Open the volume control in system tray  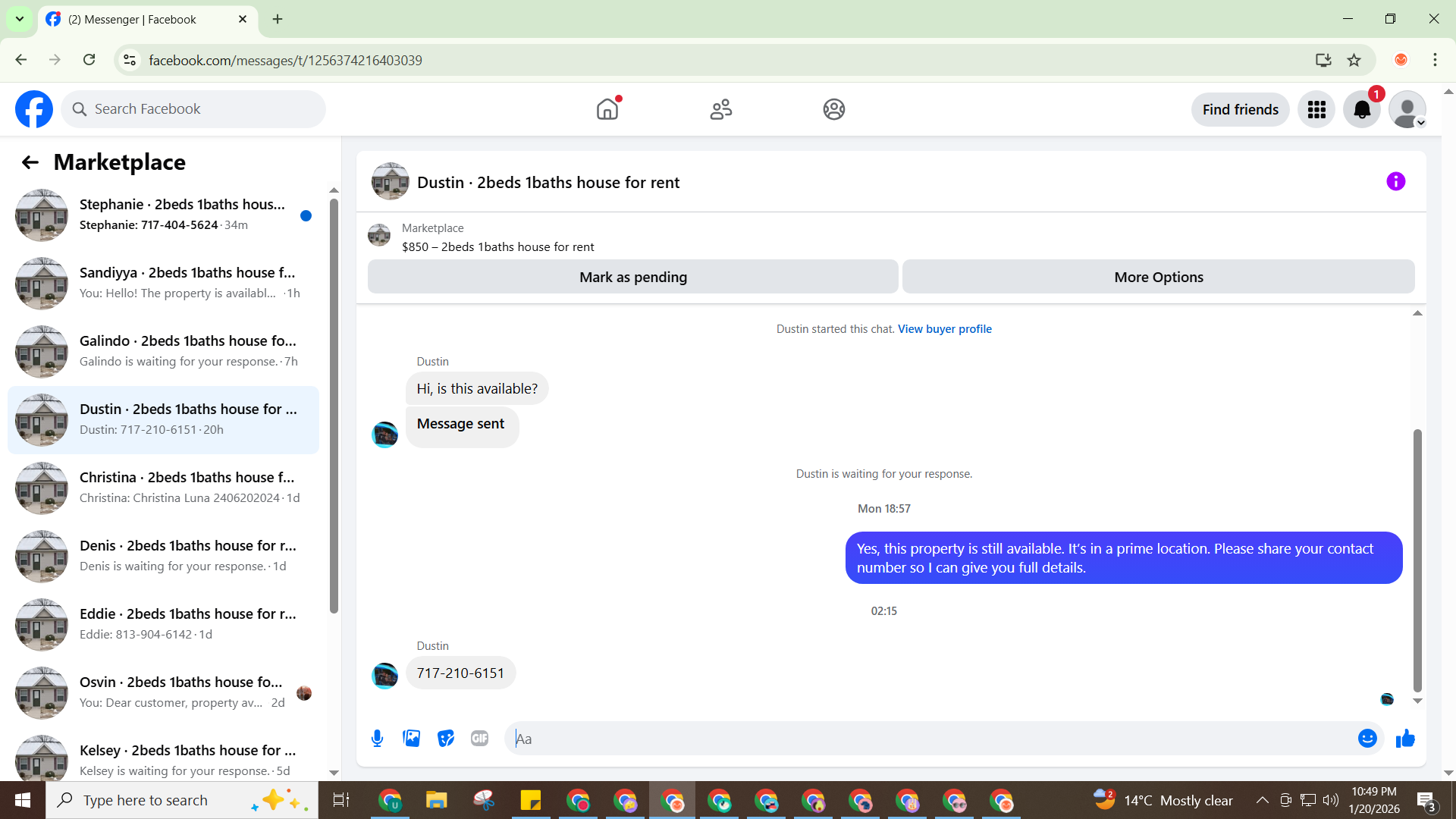coord(1331,800)
